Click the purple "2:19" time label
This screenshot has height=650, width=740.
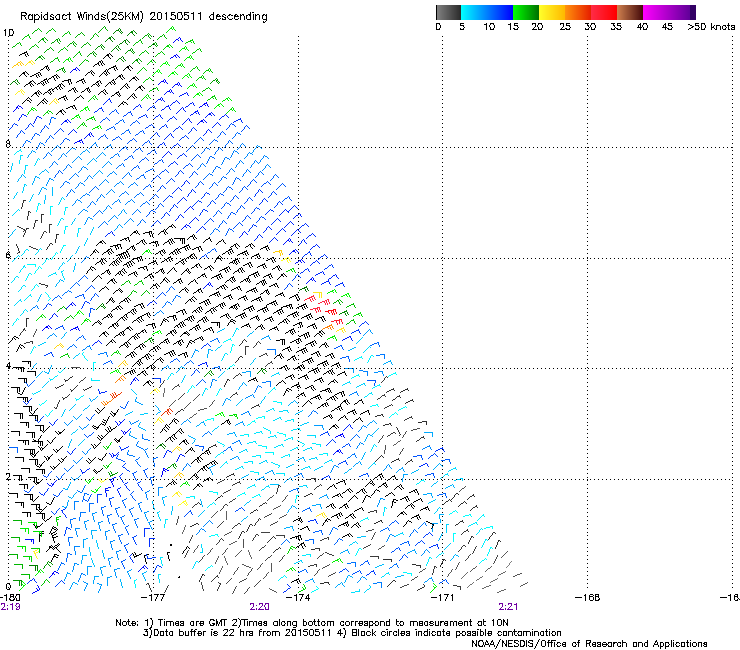(x=10, y=607)
